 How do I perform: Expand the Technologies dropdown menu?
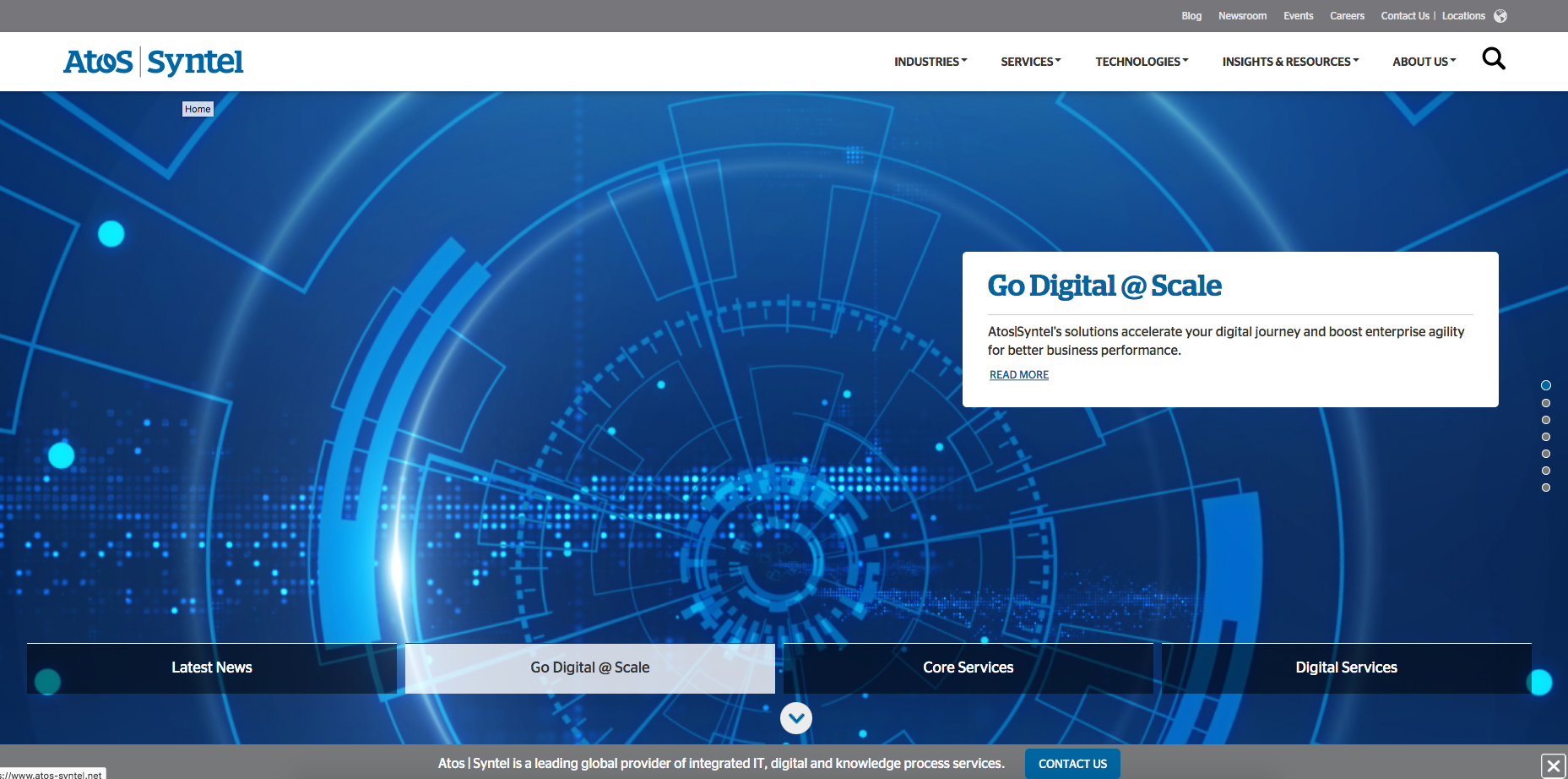(1142, 62)
